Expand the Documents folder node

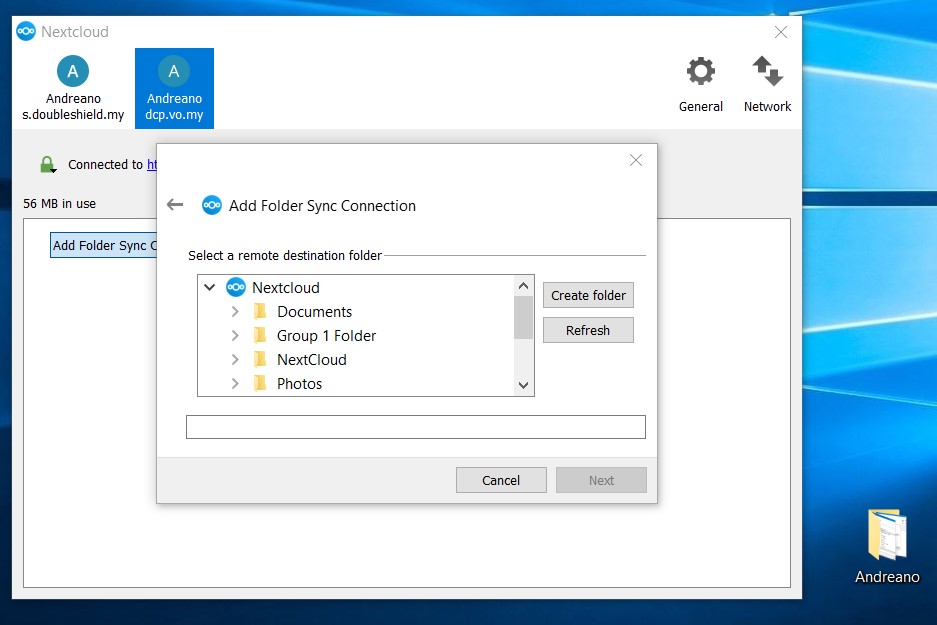pos(235,312)
